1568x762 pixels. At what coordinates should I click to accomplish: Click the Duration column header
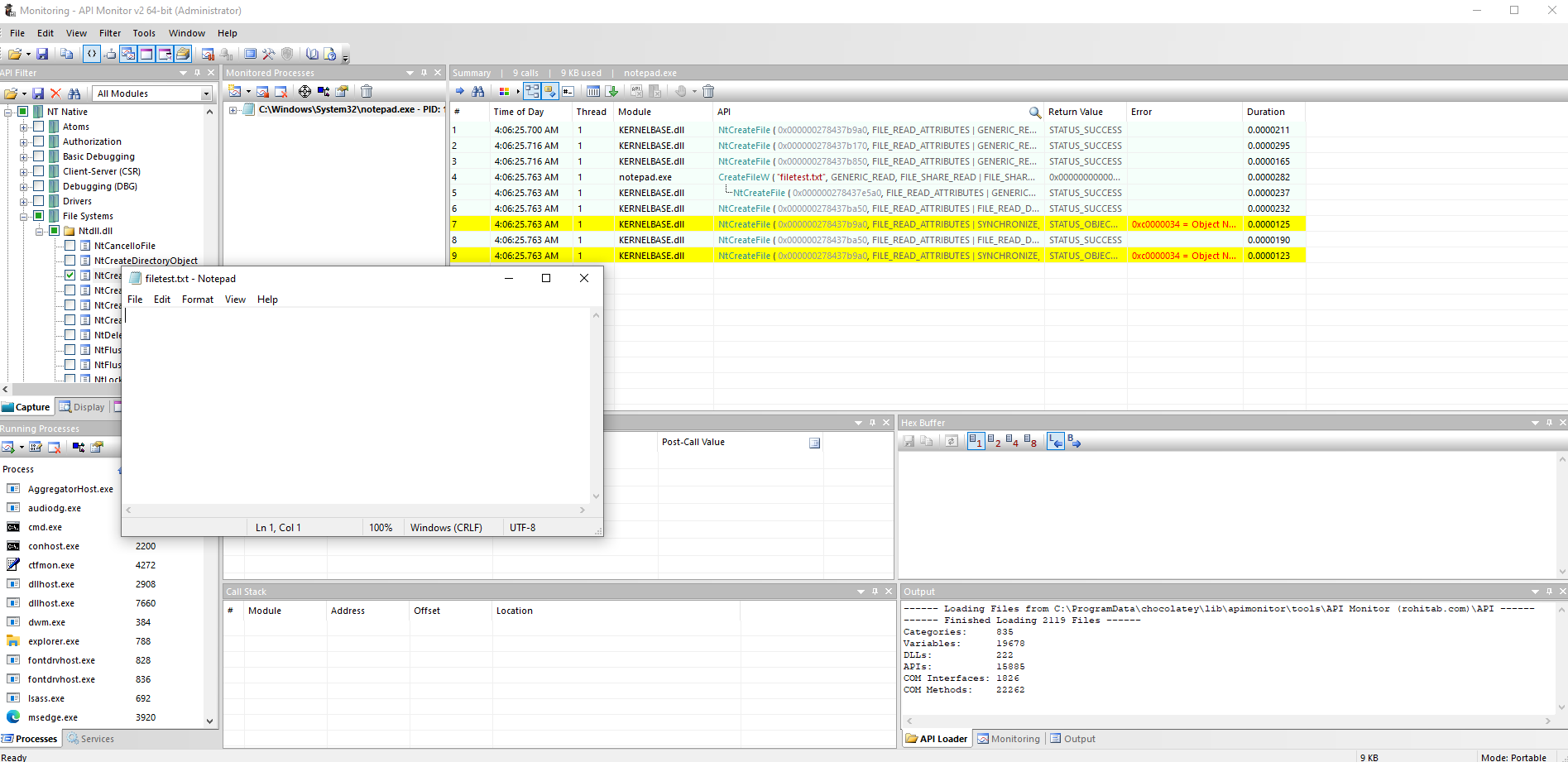(x=1273, y=112)
